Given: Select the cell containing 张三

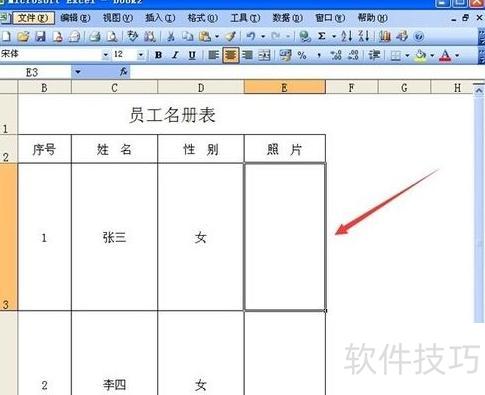Looking at the screenshot, I should 114,237.
